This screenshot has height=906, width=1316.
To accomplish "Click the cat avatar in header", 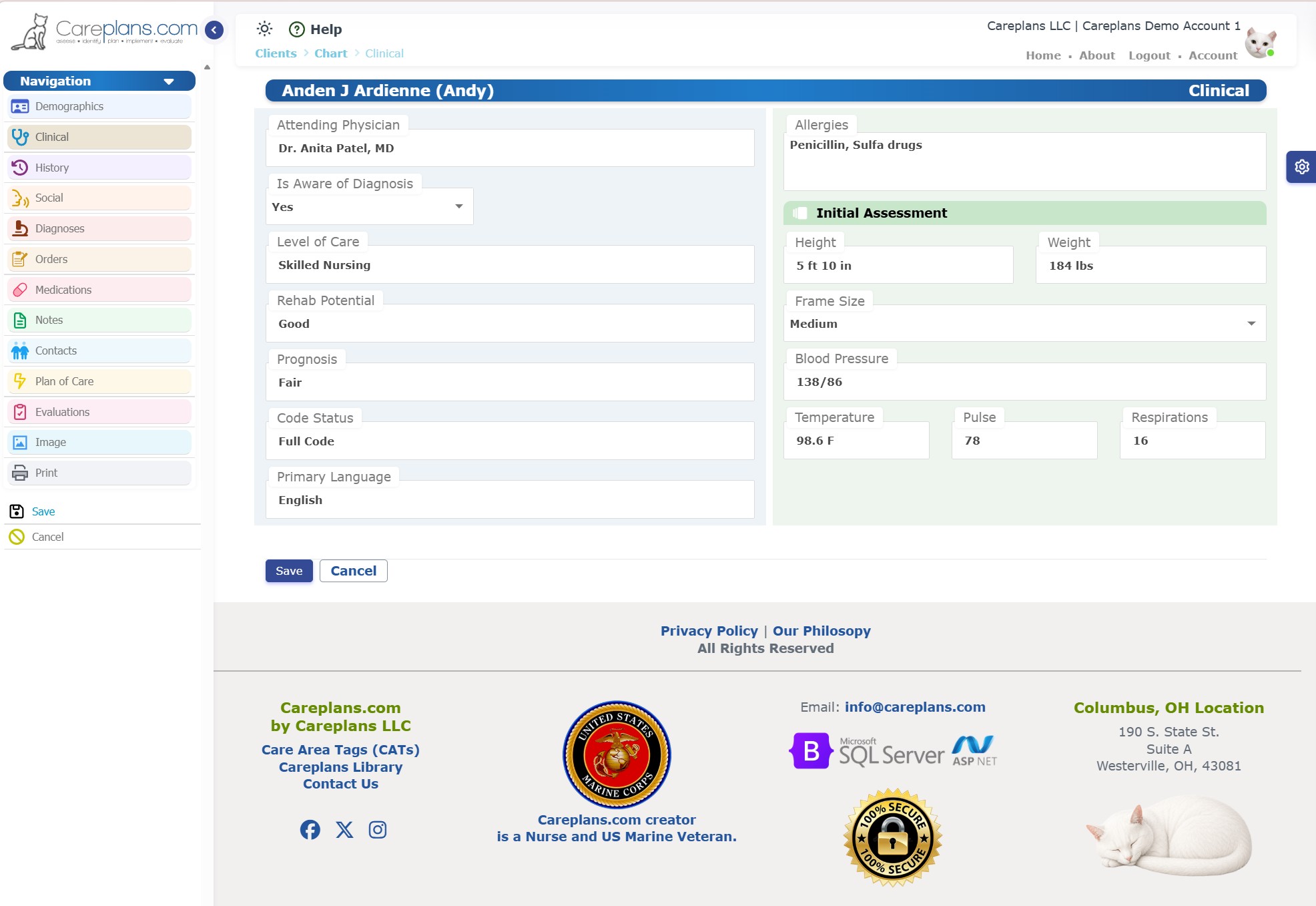I will (1261, 42).
